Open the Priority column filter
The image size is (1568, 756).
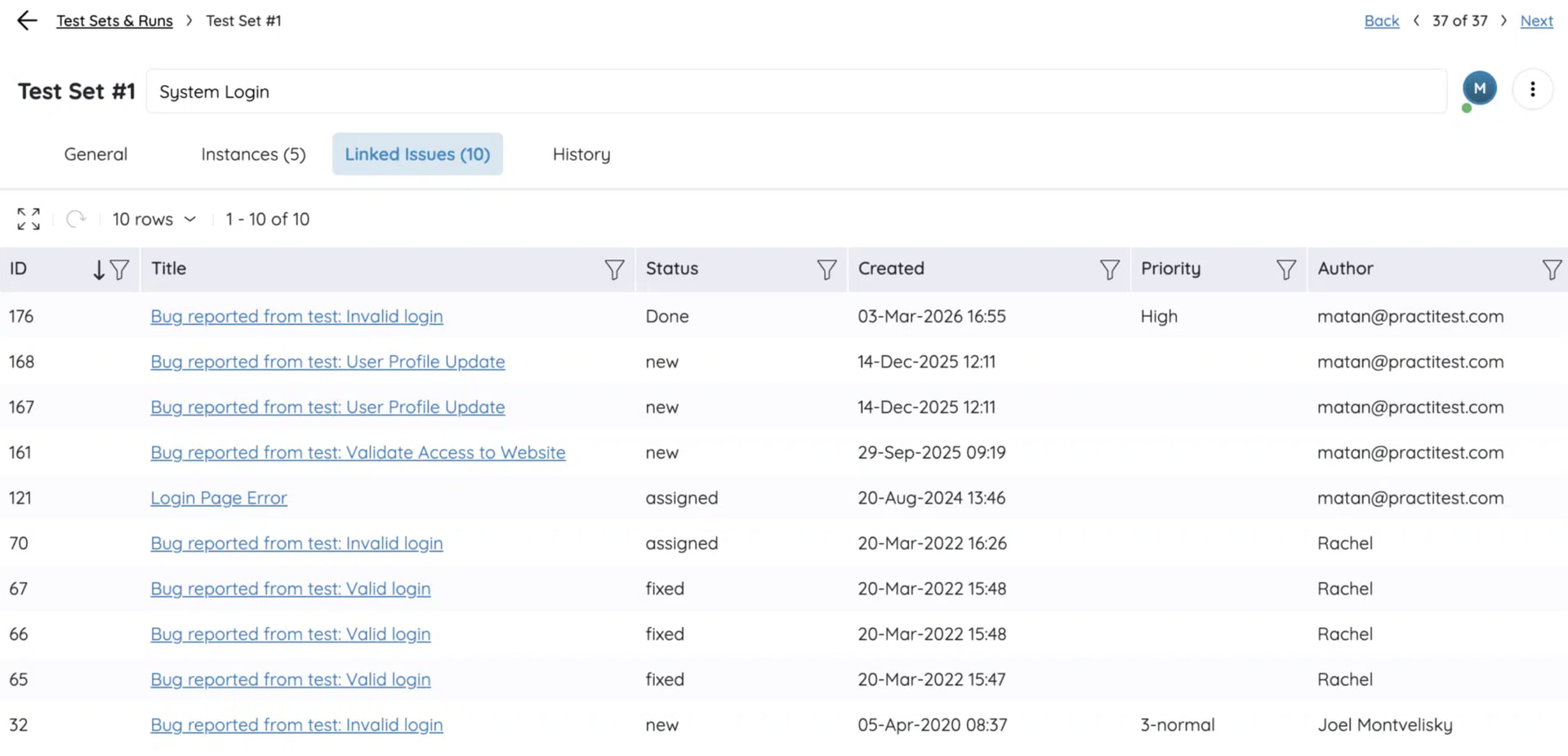1285,269
